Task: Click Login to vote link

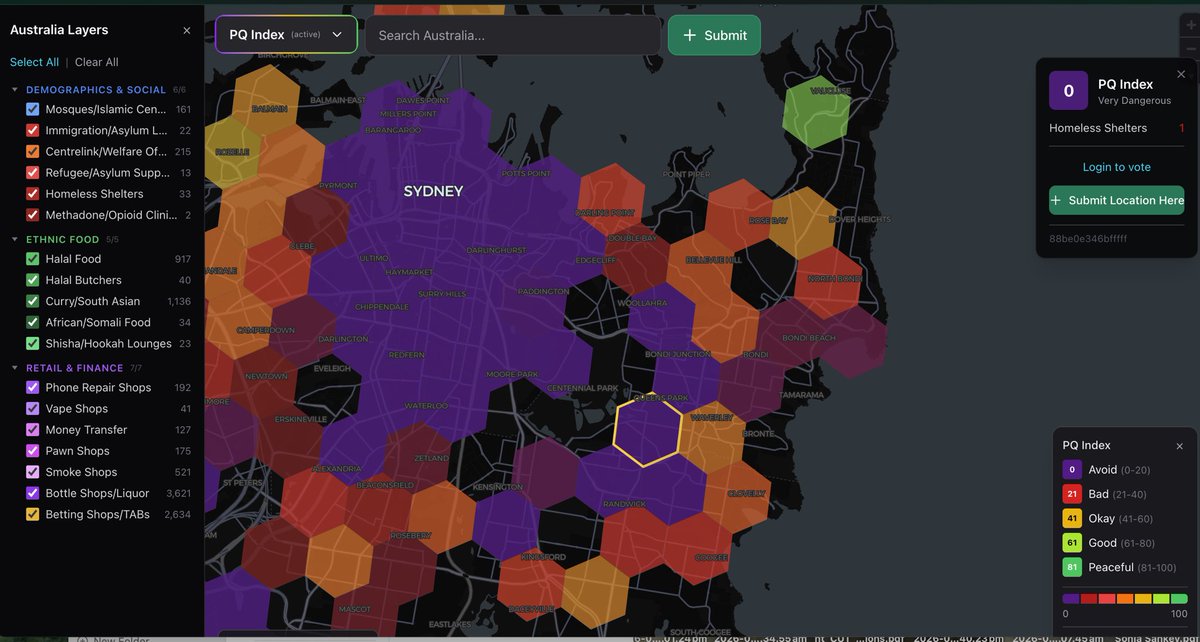Action: (x=1116, y=167)
